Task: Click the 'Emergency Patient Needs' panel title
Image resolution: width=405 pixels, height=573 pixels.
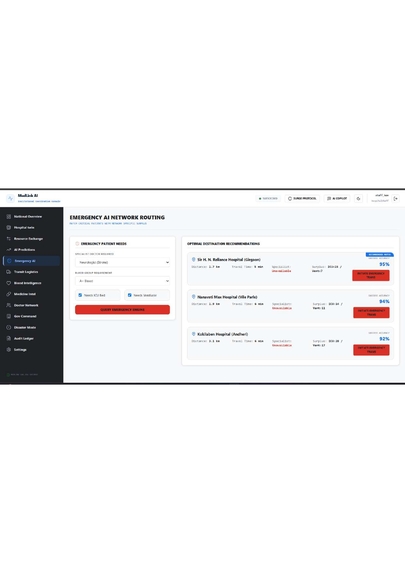Action: 104,243
